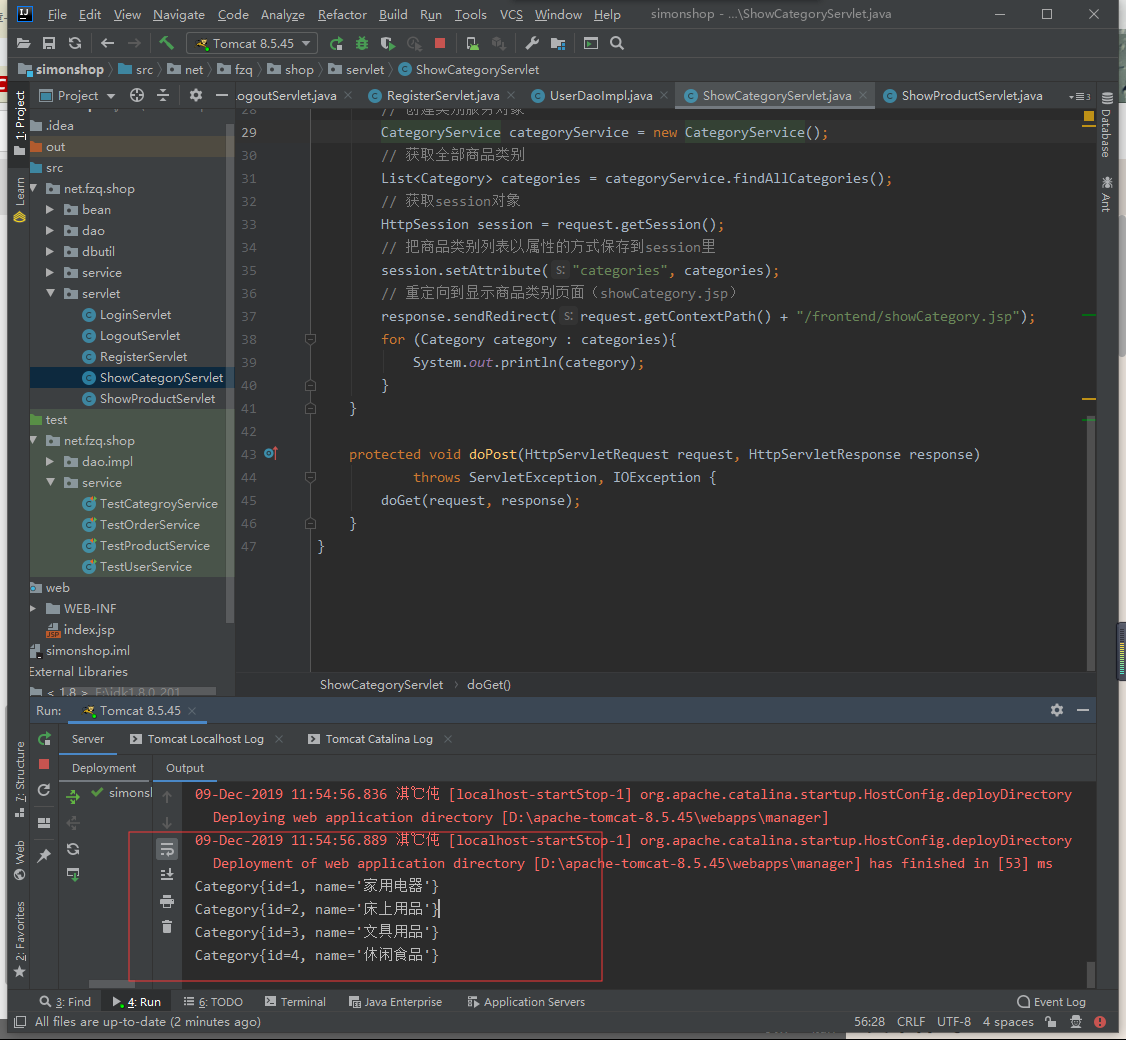The height and width of the screenshot is (1040, 1126).
Task: Click the Collapse All icon in Project panel
Action: click(163, 96)
